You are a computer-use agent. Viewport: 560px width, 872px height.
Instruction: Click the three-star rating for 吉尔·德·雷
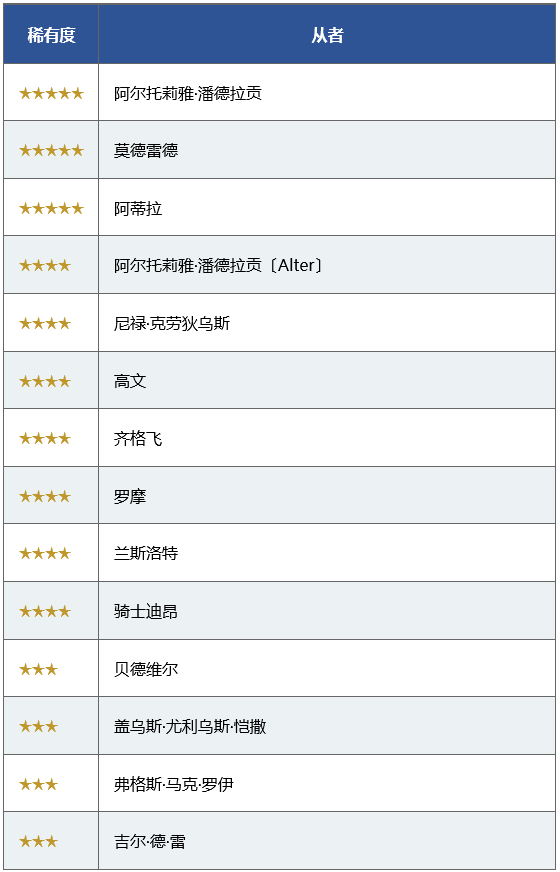coord(38,841)
